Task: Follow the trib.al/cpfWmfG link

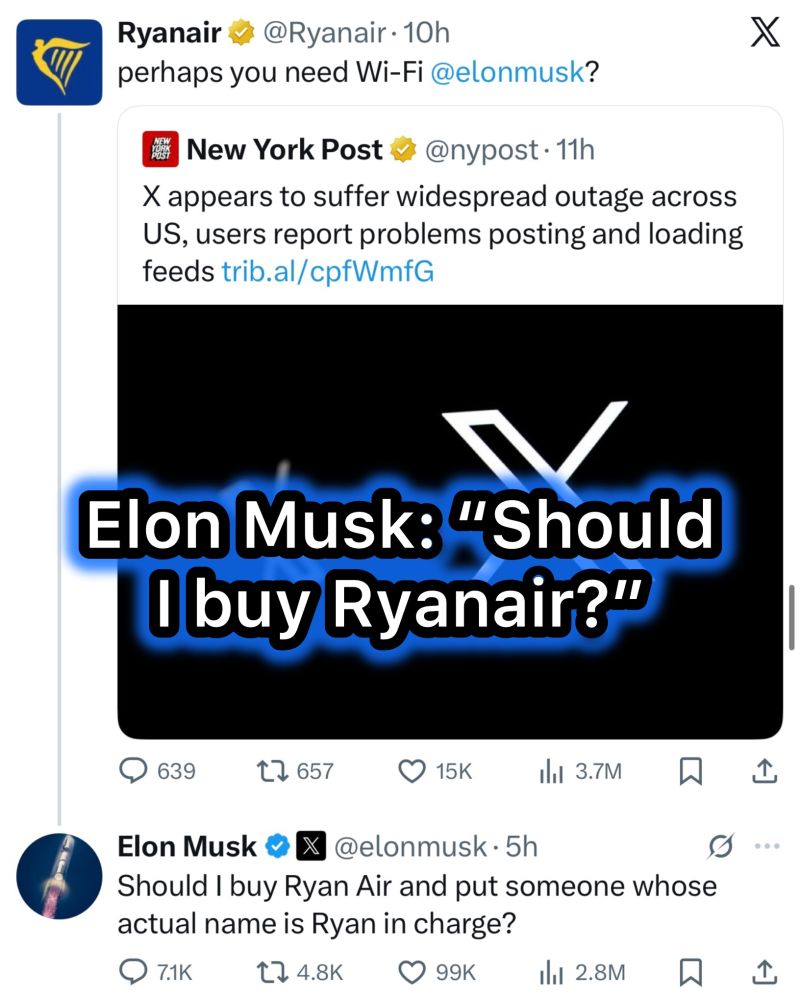Action: coord(328,271)
